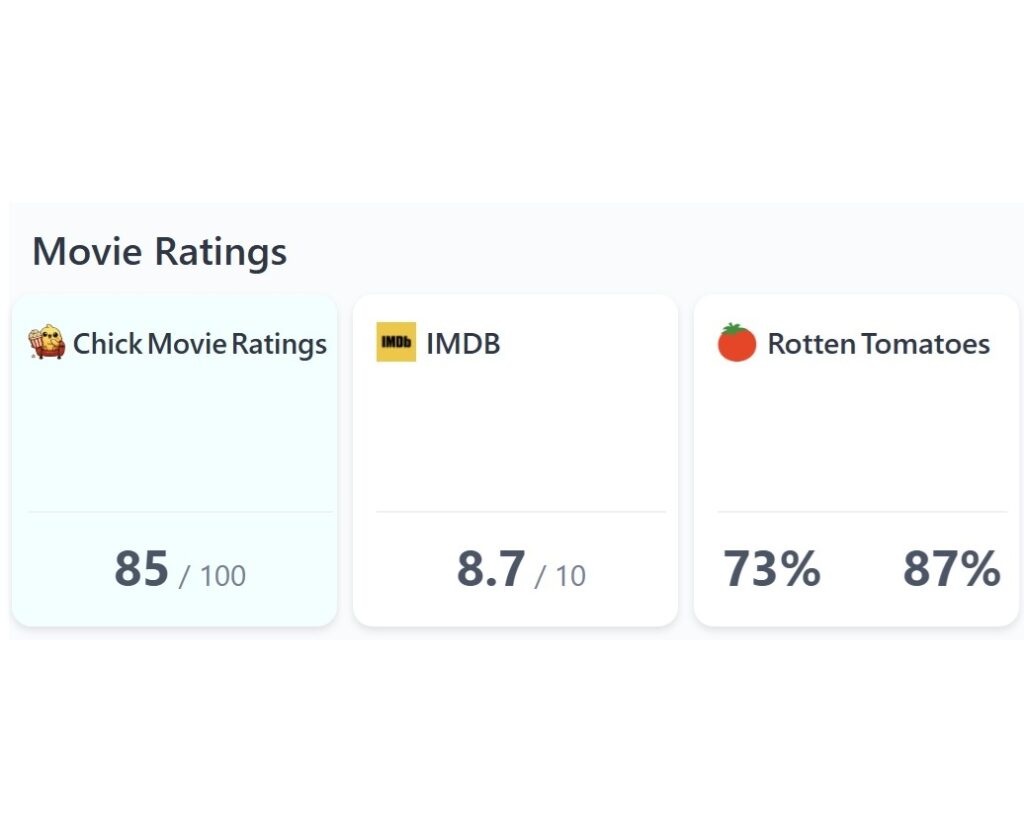The width and height of the screenshot is (1024, 831).
Task: Select the Rotten Tomatoes card body
Action: pos(856,460)
